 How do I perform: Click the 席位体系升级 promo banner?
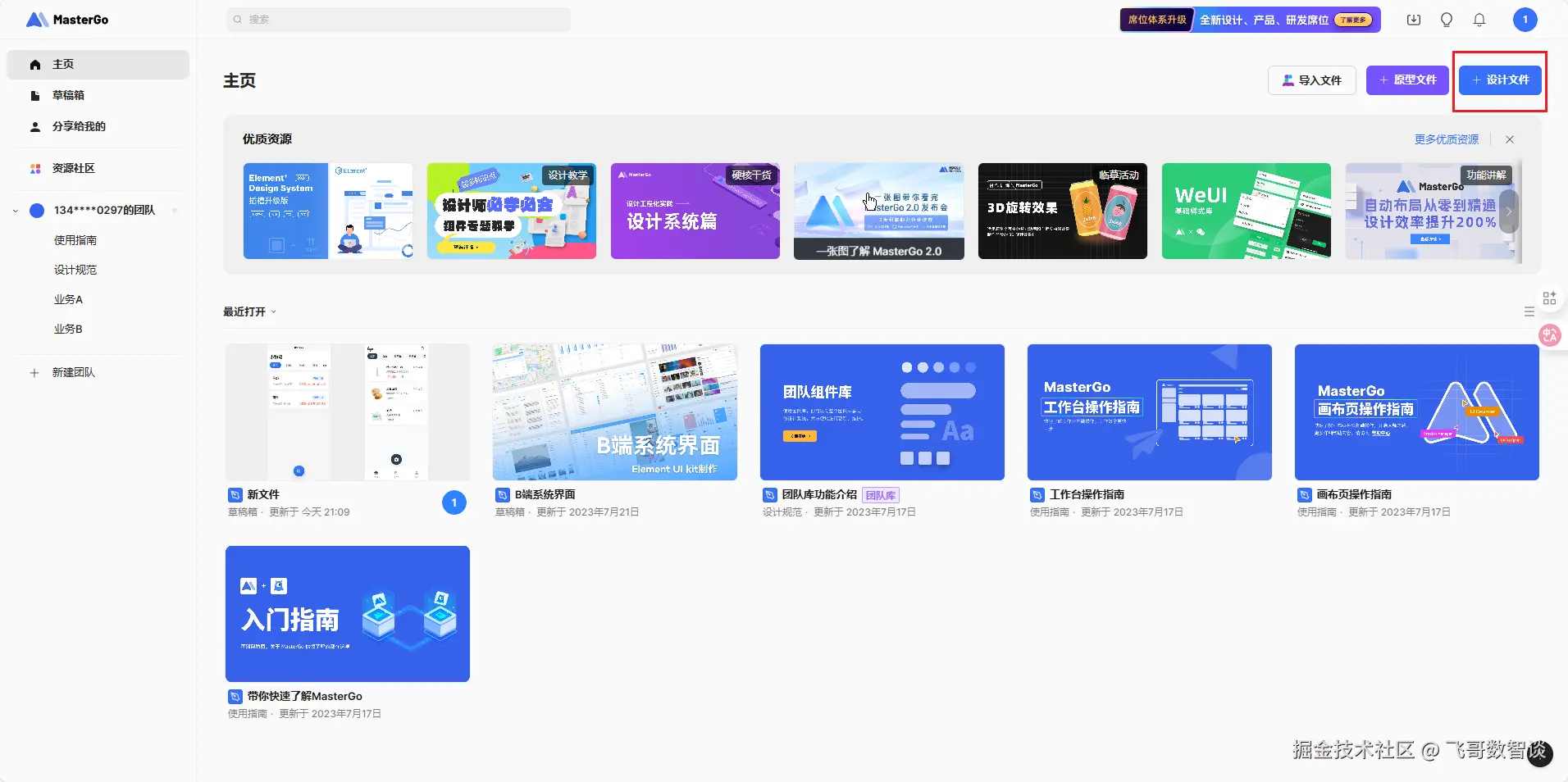tap(1251, 20)
